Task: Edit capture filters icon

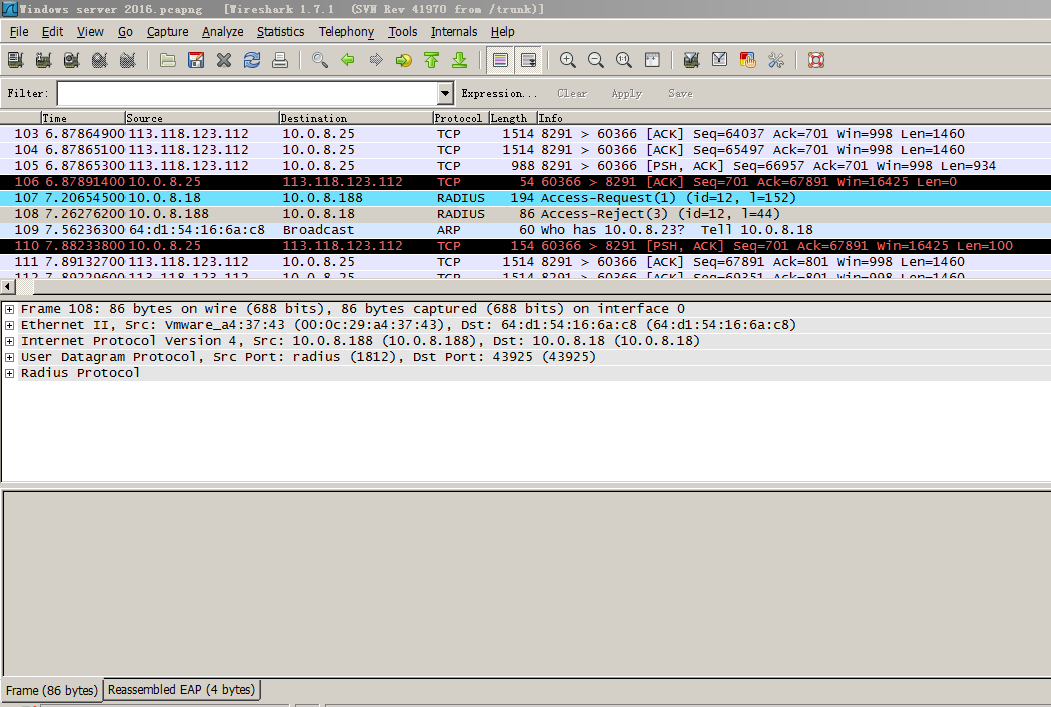Action: 691,60
